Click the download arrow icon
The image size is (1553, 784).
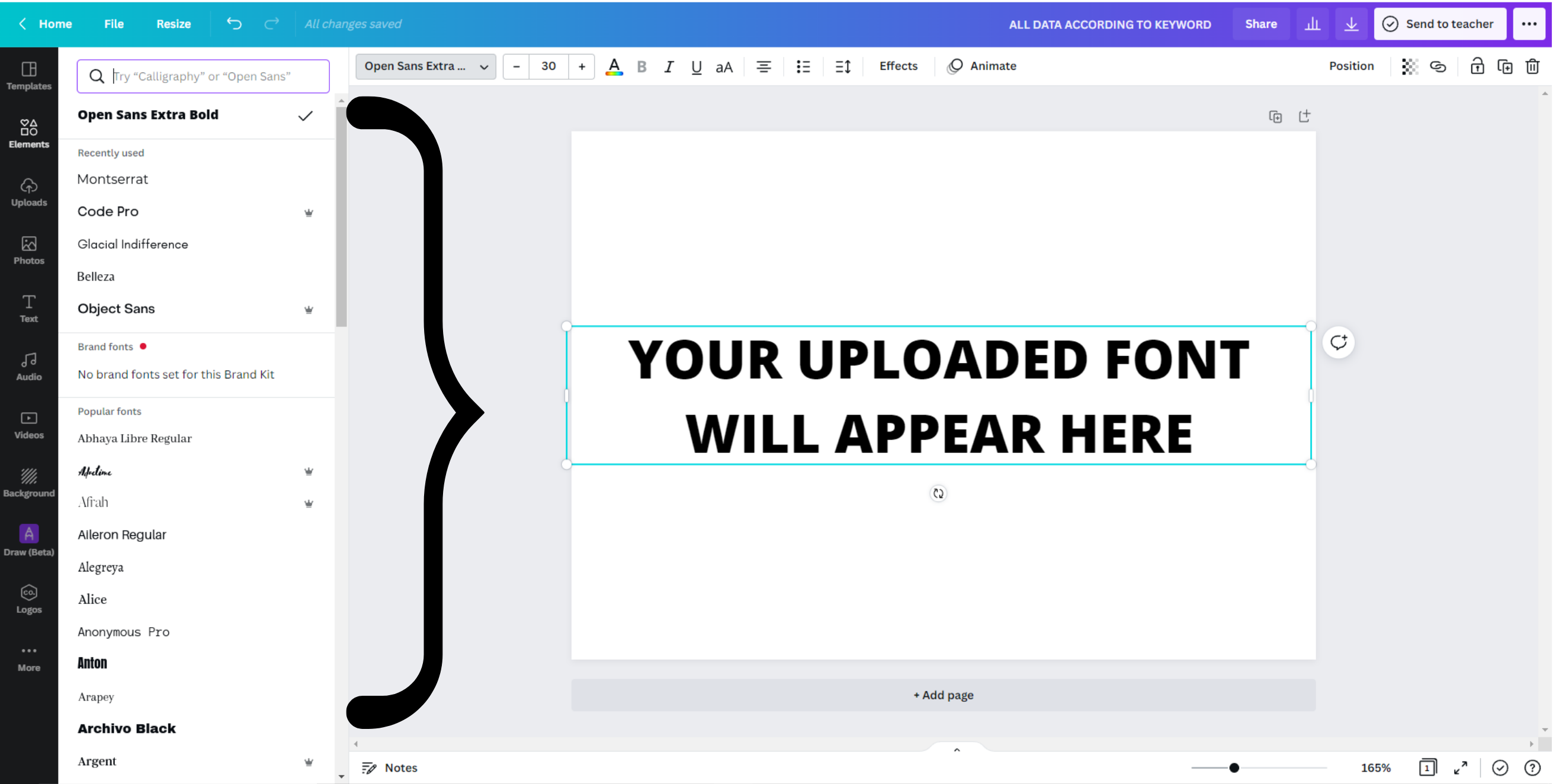(1351, 24)
